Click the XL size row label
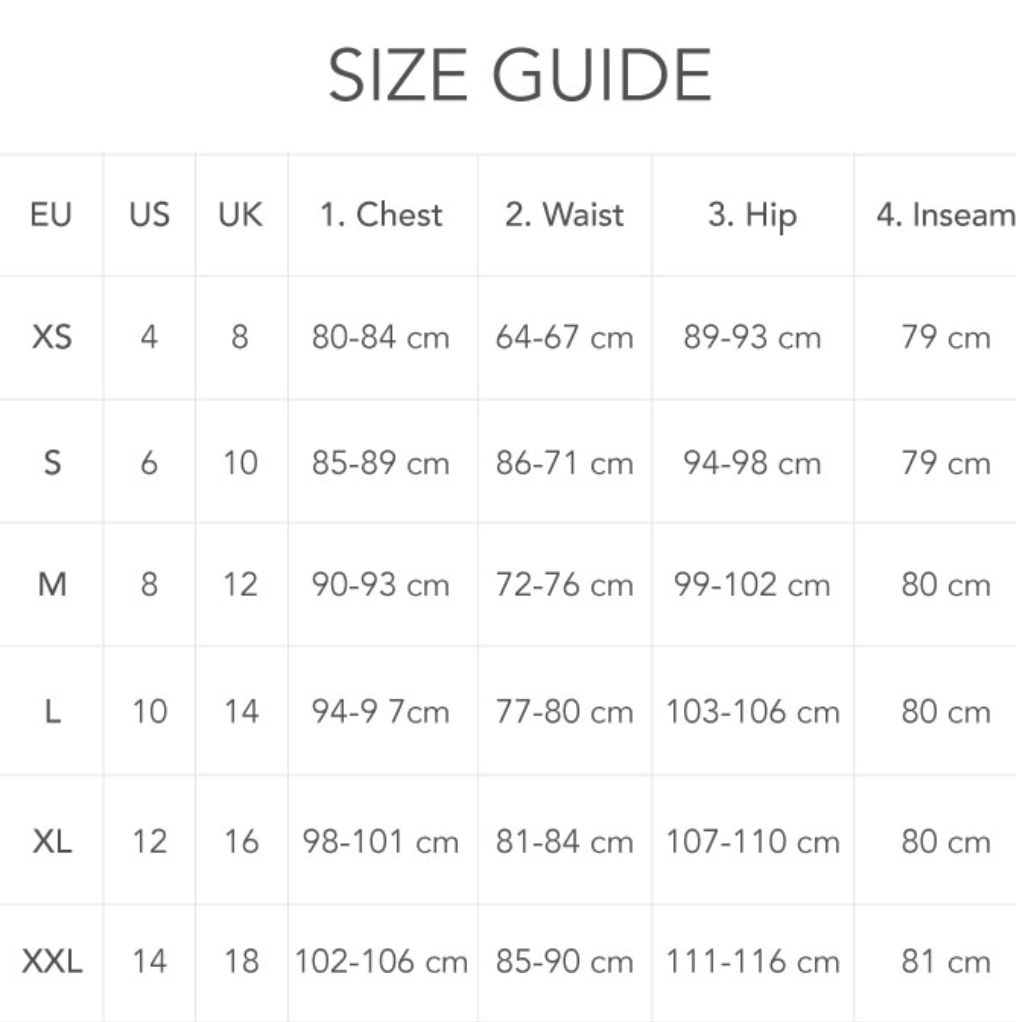Screen dimensions: 1016x1022 tap(52, 841)
